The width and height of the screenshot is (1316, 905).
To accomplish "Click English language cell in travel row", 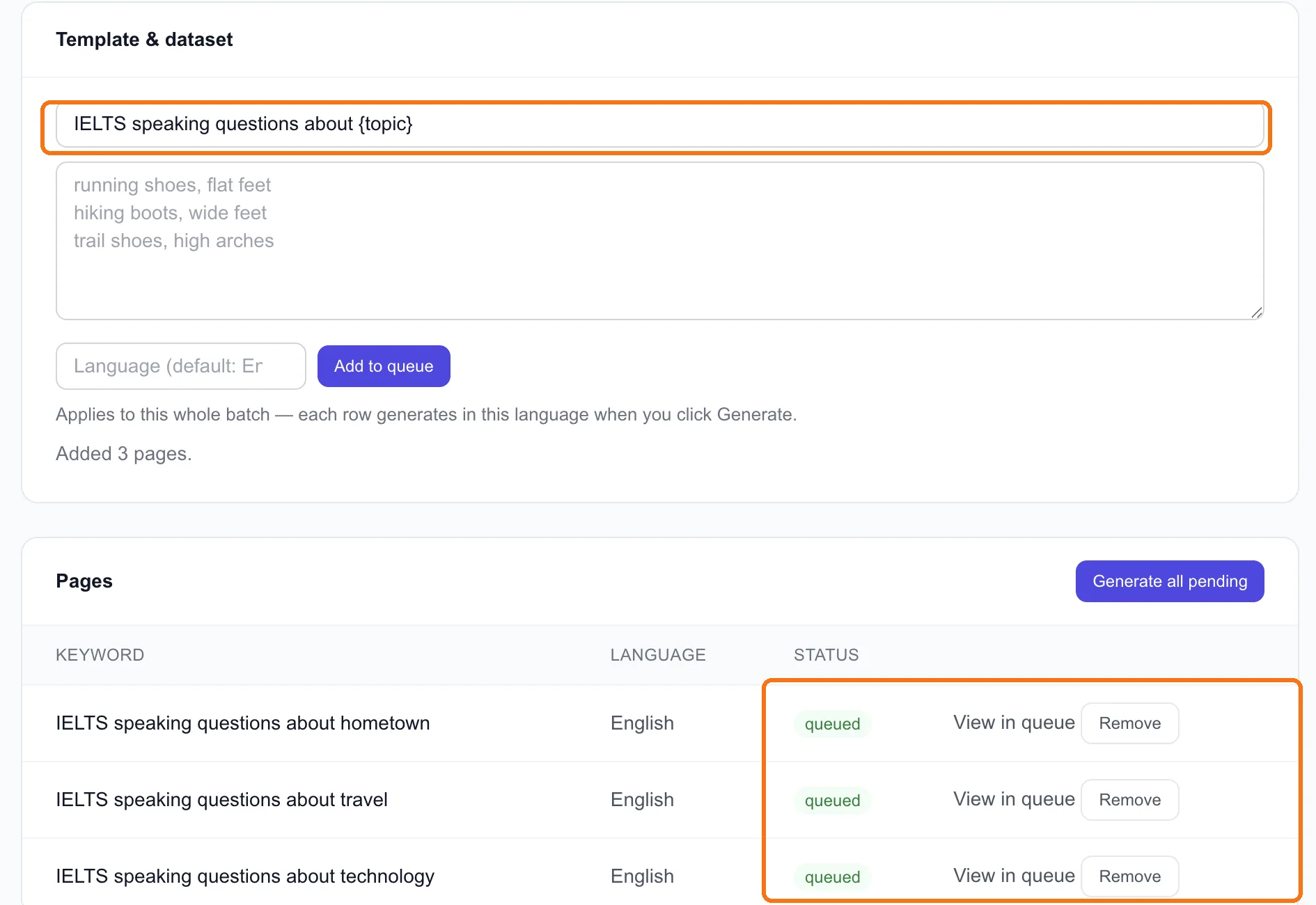I will tap(642, 800).
